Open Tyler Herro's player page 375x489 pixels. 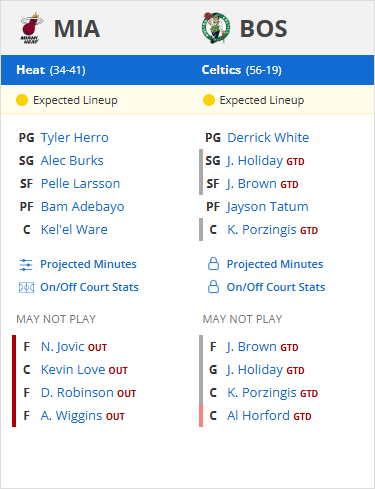pyautogui.click(x=75, y=138)
